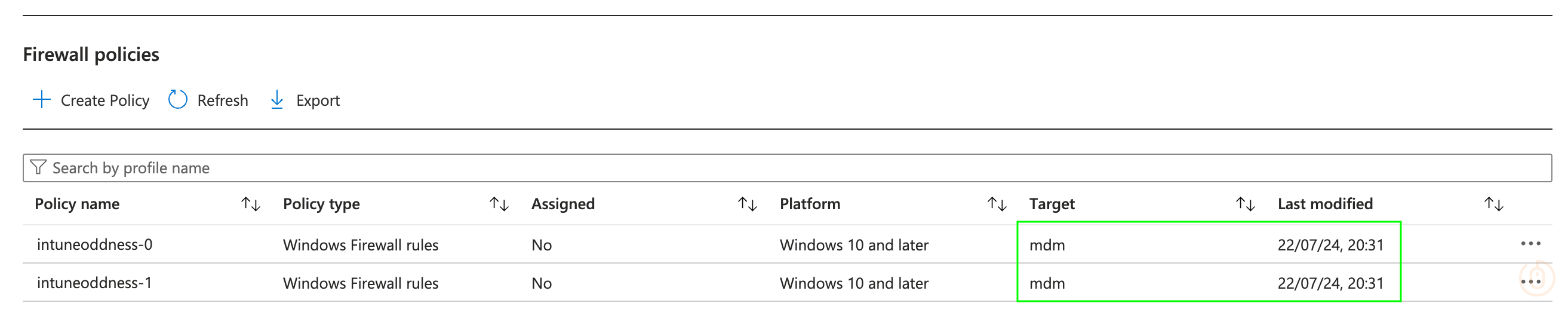Click the filter funnel icon in search
Screen dimensions: 1568x309
(38, 167)
